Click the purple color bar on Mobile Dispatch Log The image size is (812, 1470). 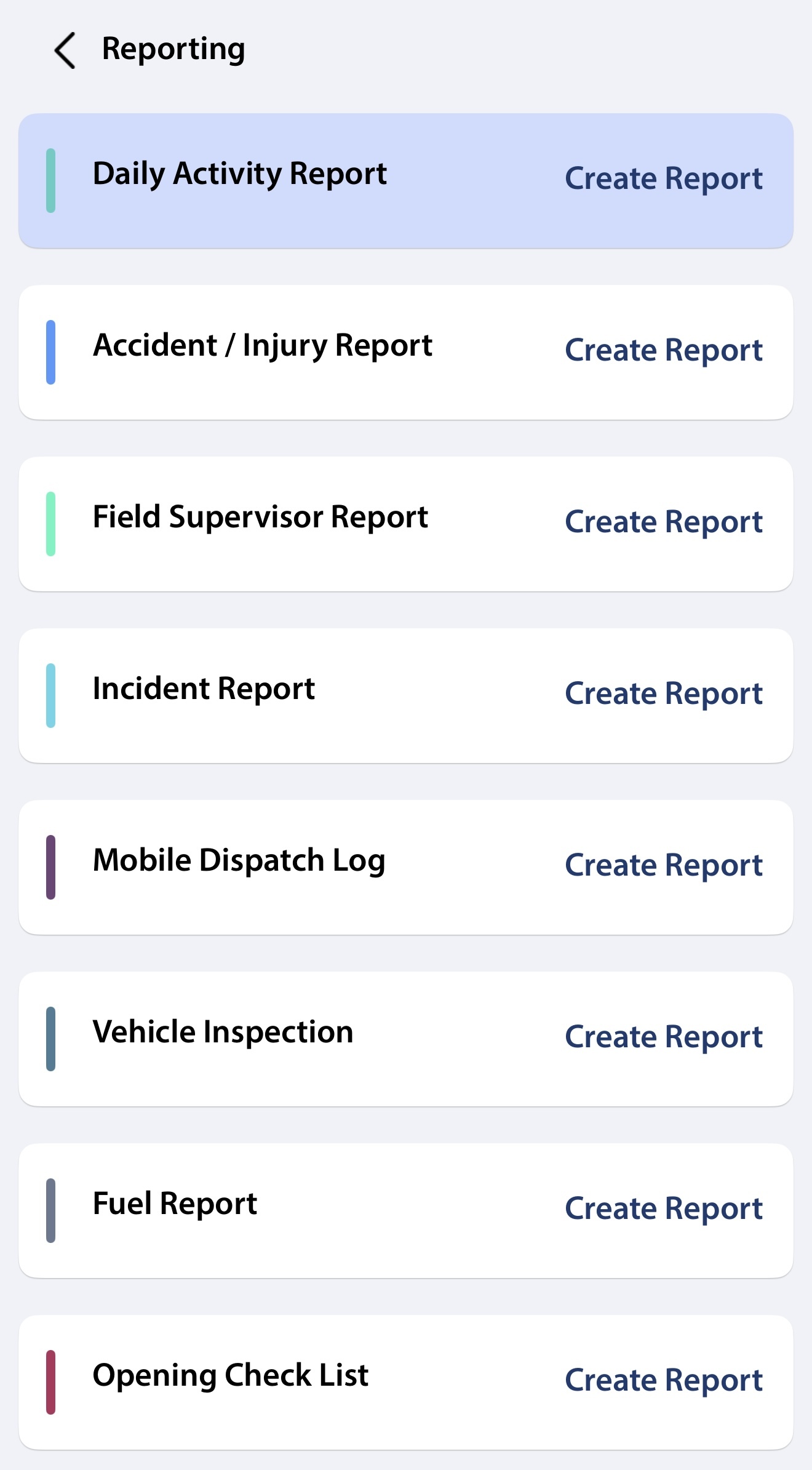pyautogui.click(x=51, y=867)
